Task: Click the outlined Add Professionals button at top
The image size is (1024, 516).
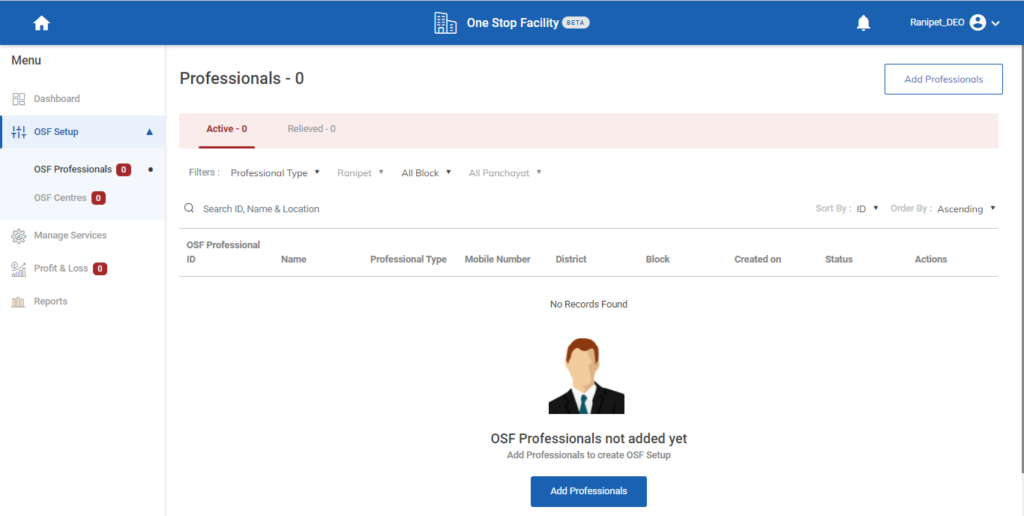Action: [x=943, y=80]
